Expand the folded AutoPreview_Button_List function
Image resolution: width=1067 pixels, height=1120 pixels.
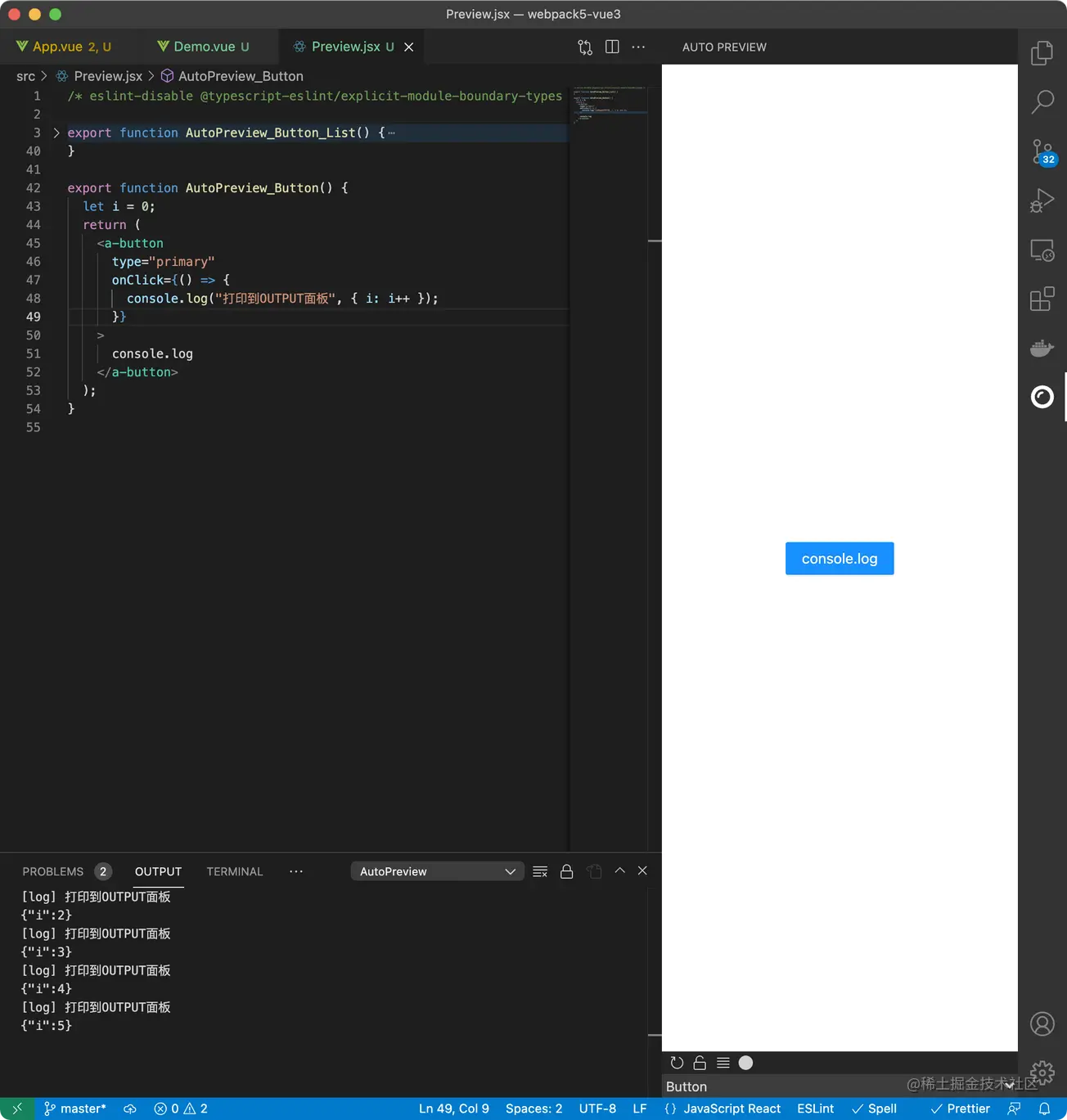(x=56, y=133)
